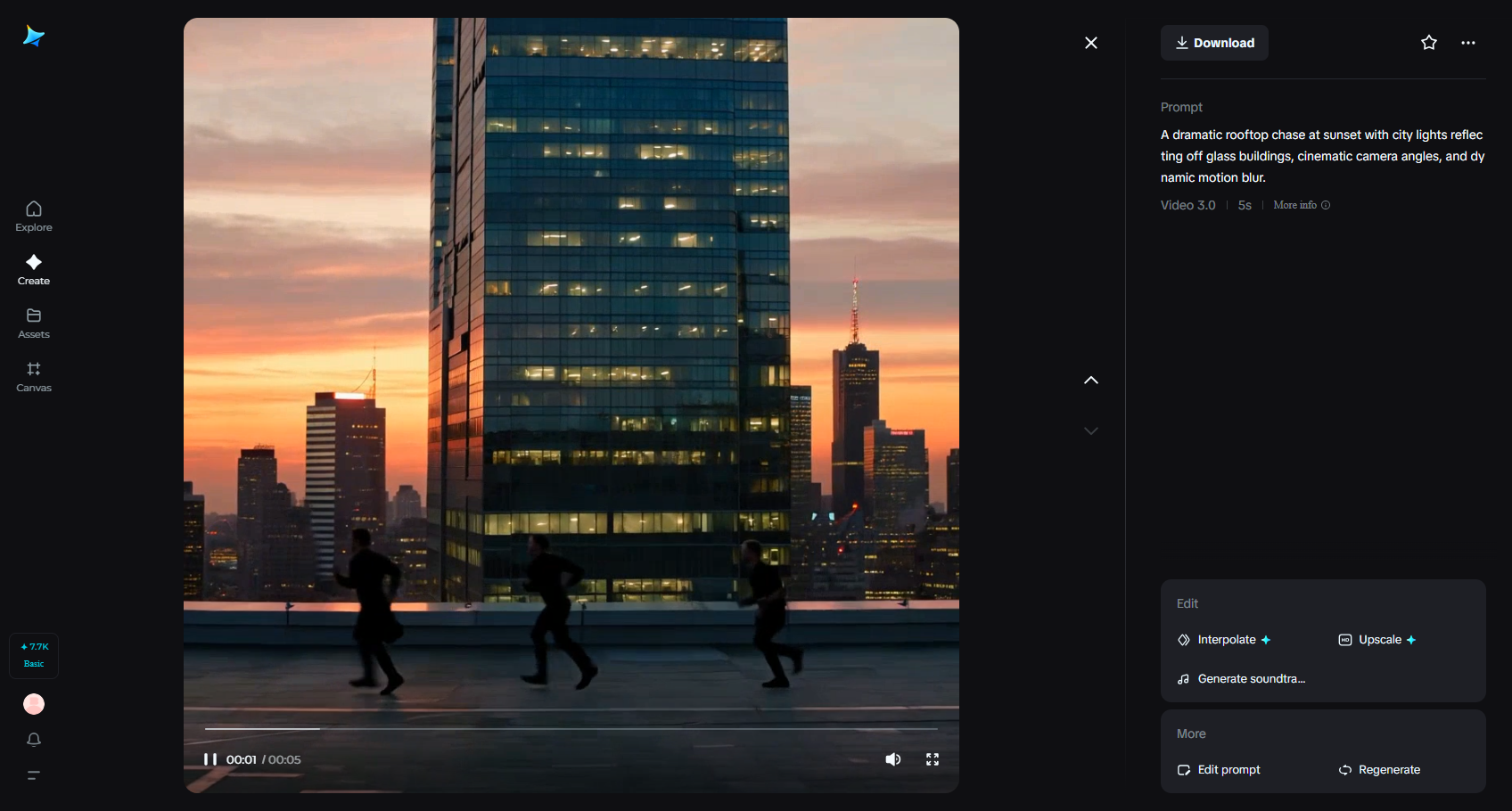Screen dimensions: 1512x811
Task: Click the app logo at top left
Action: 33,36
